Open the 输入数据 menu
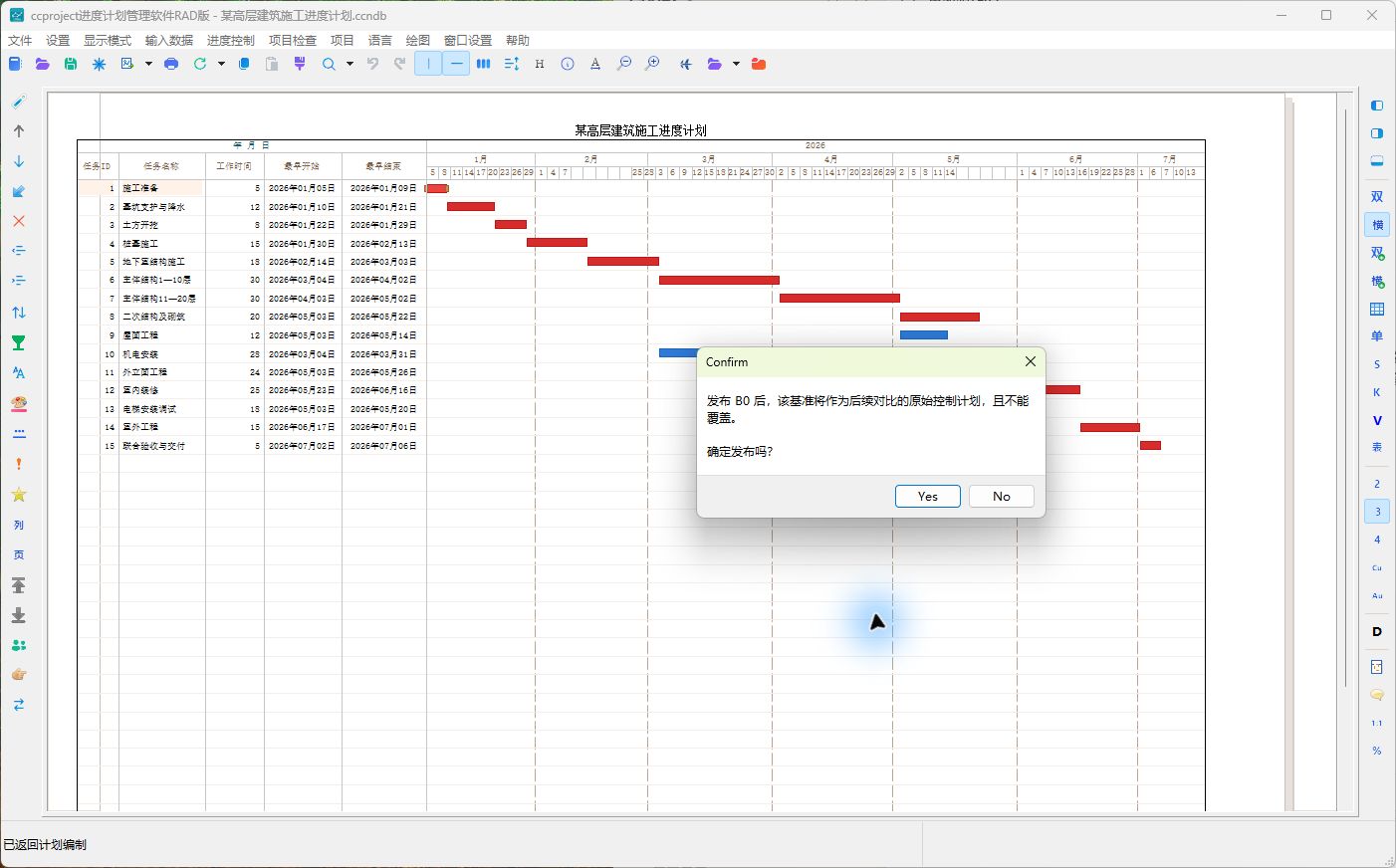Viewport: 1396px width, 868px height. pos(169,40)
